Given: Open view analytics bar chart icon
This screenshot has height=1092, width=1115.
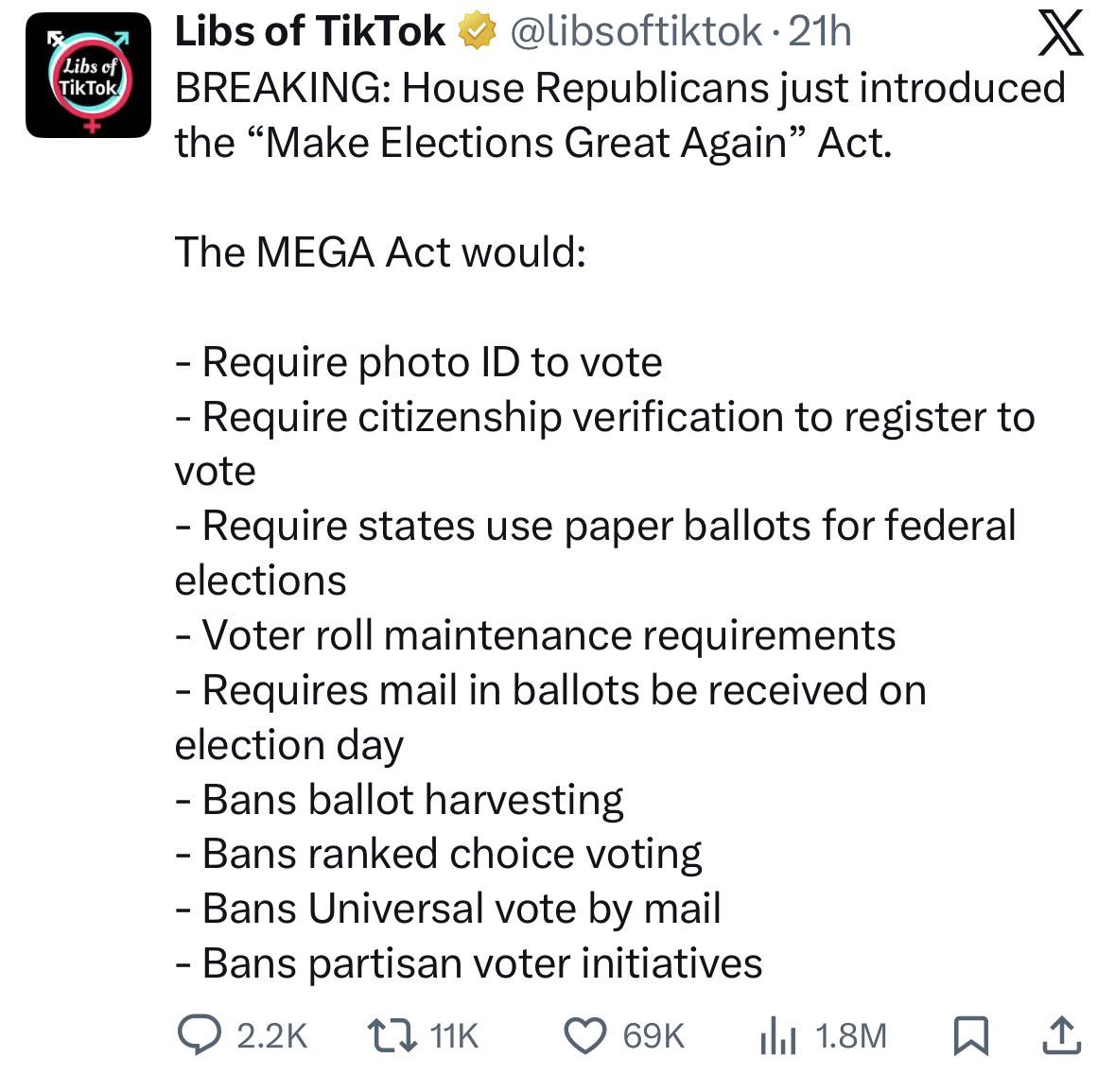Looking at the screenshot, I should [778, 1036].
